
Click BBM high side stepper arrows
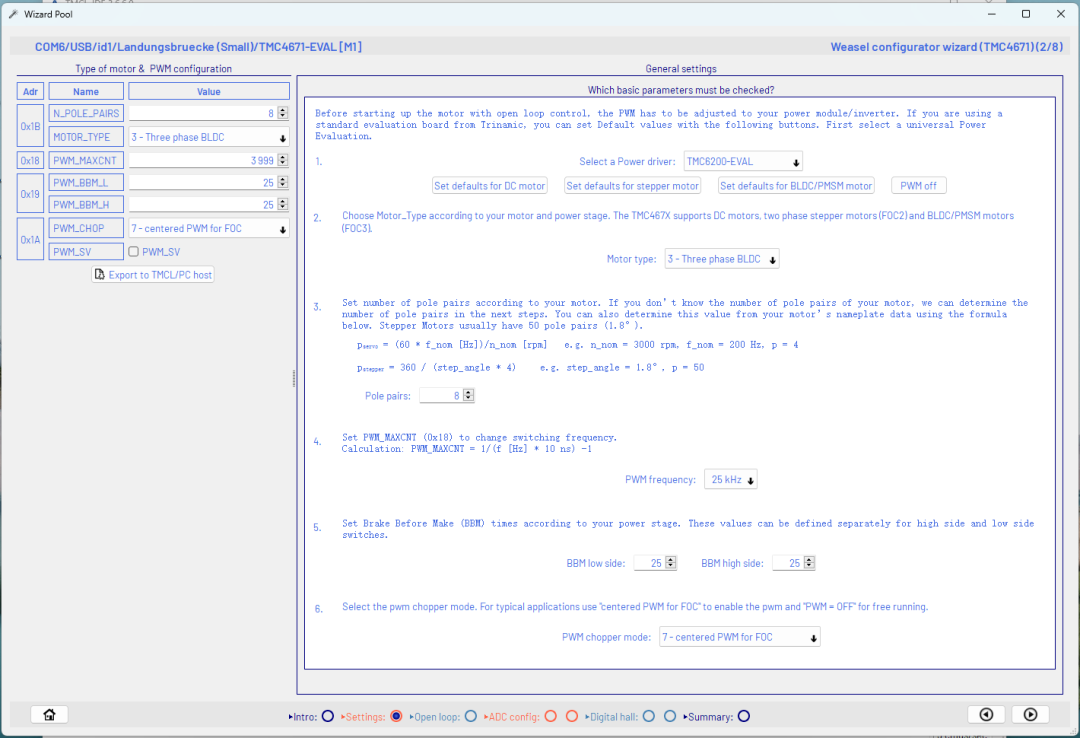[x=809, y=563]
